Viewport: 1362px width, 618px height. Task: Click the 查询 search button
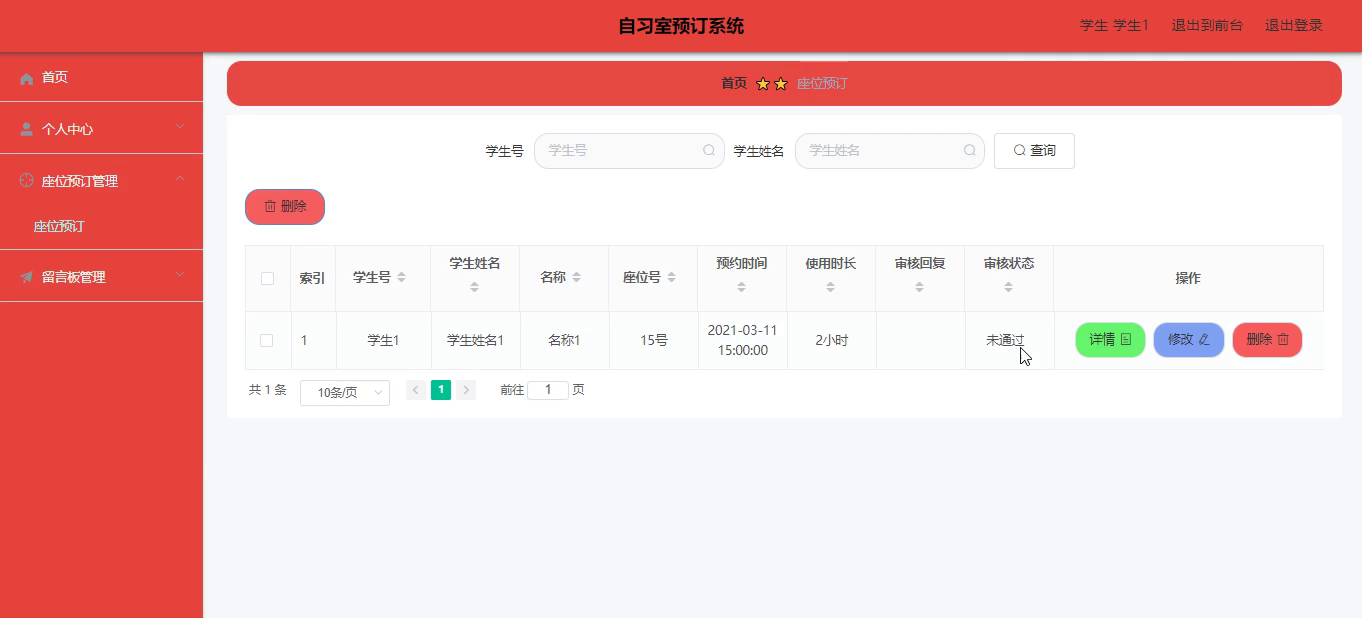tap(1034, 151)
